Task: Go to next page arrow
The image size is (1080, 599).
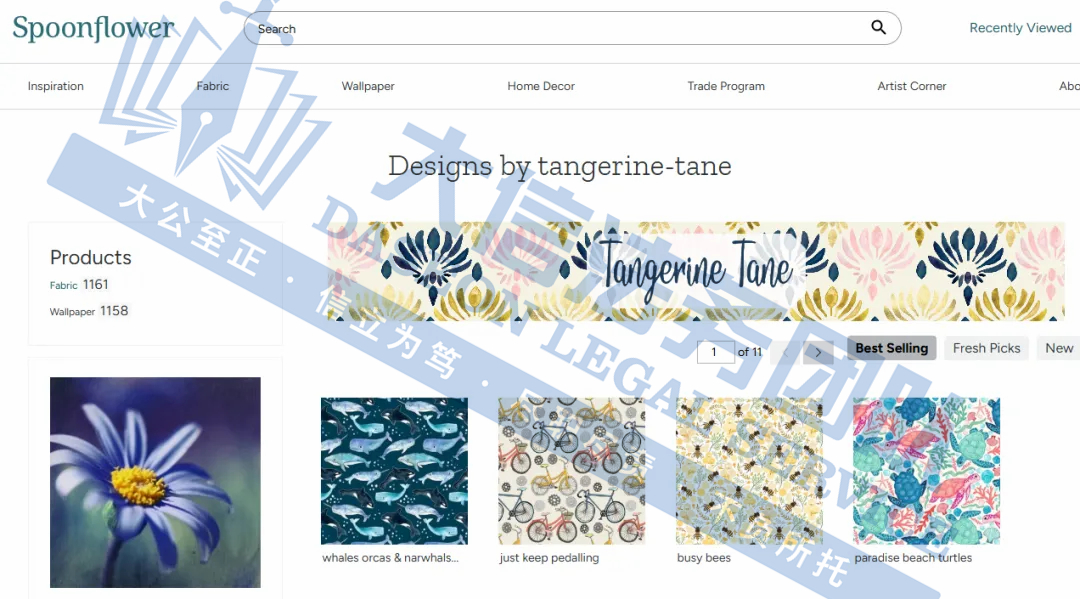Action: [818, 352]
